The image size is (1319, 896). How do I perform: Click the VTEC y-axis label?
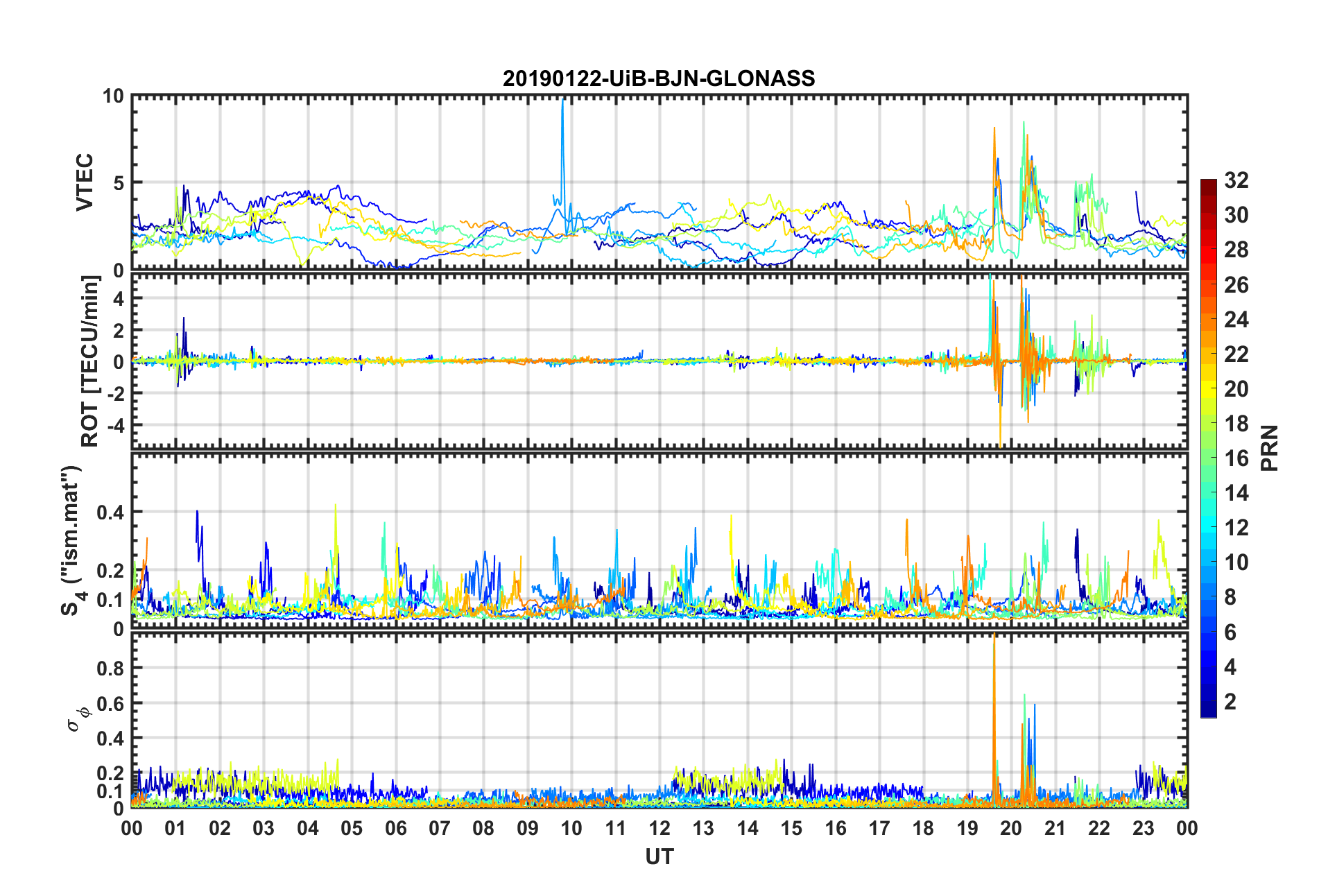85,182
